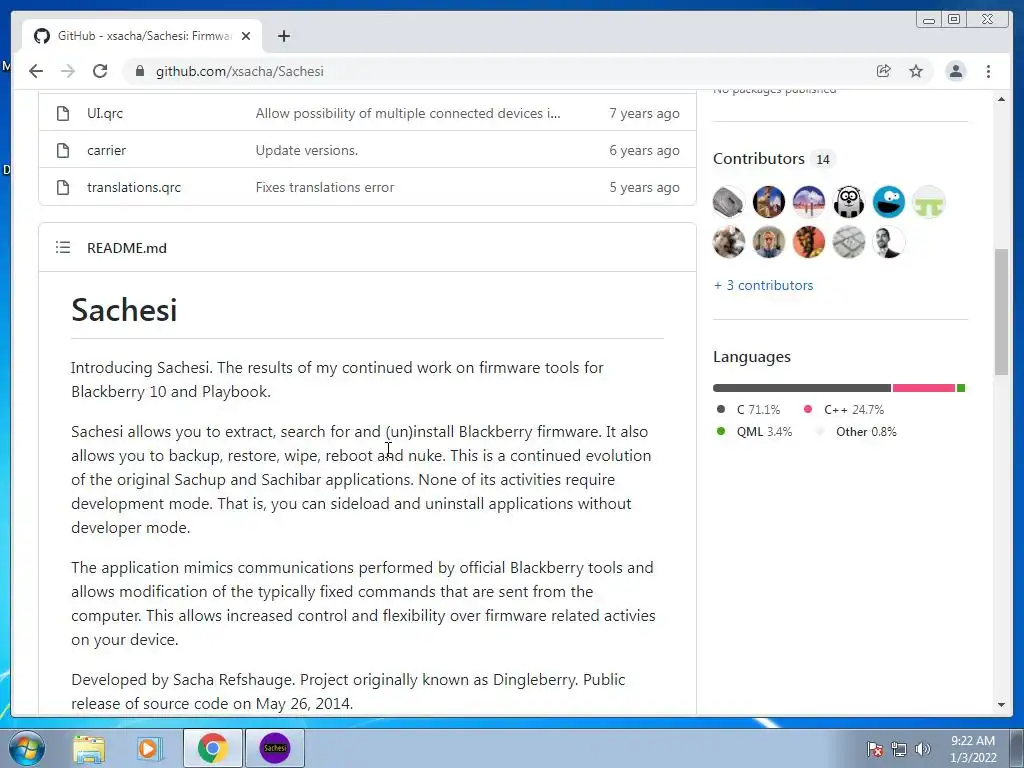Click the file icon beside carrier

tap(63, 150)
